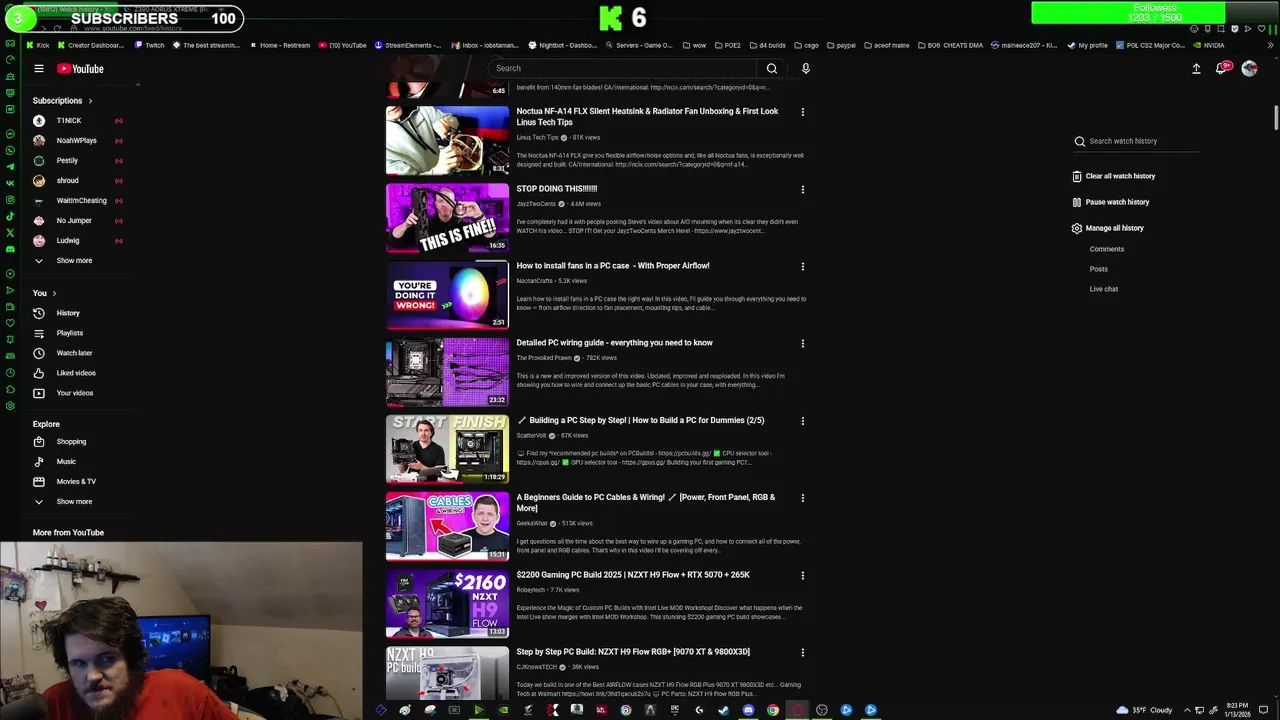The image size is (1280, 720).
Task: Open the Live chat history category
Action: [x=1104, y=289]
